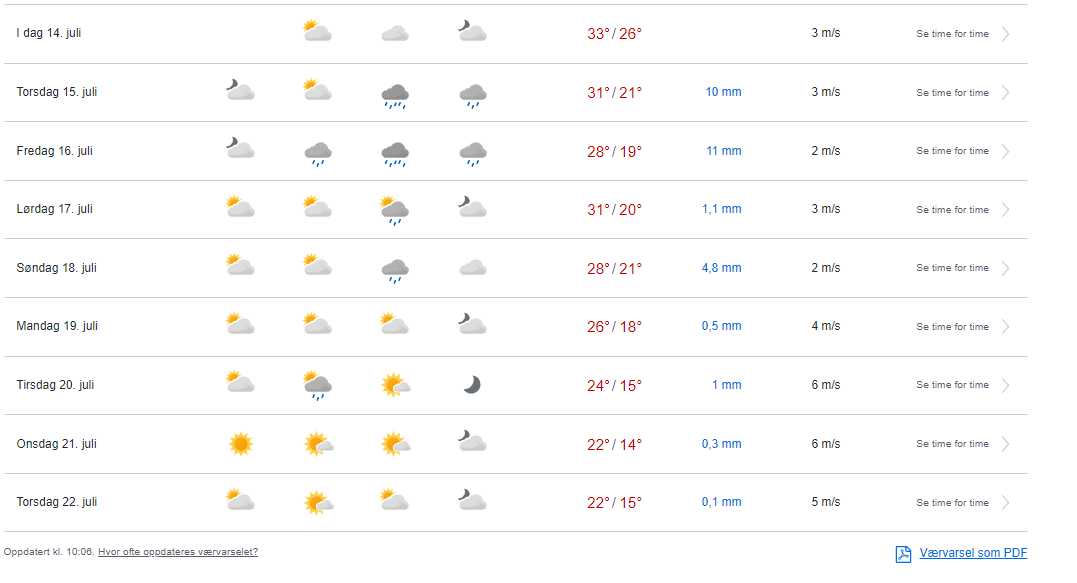Viewport: 1077px width, 583px height.
Task: Click rain cloud icon for Søndag 18. juli
Action: 395,269
